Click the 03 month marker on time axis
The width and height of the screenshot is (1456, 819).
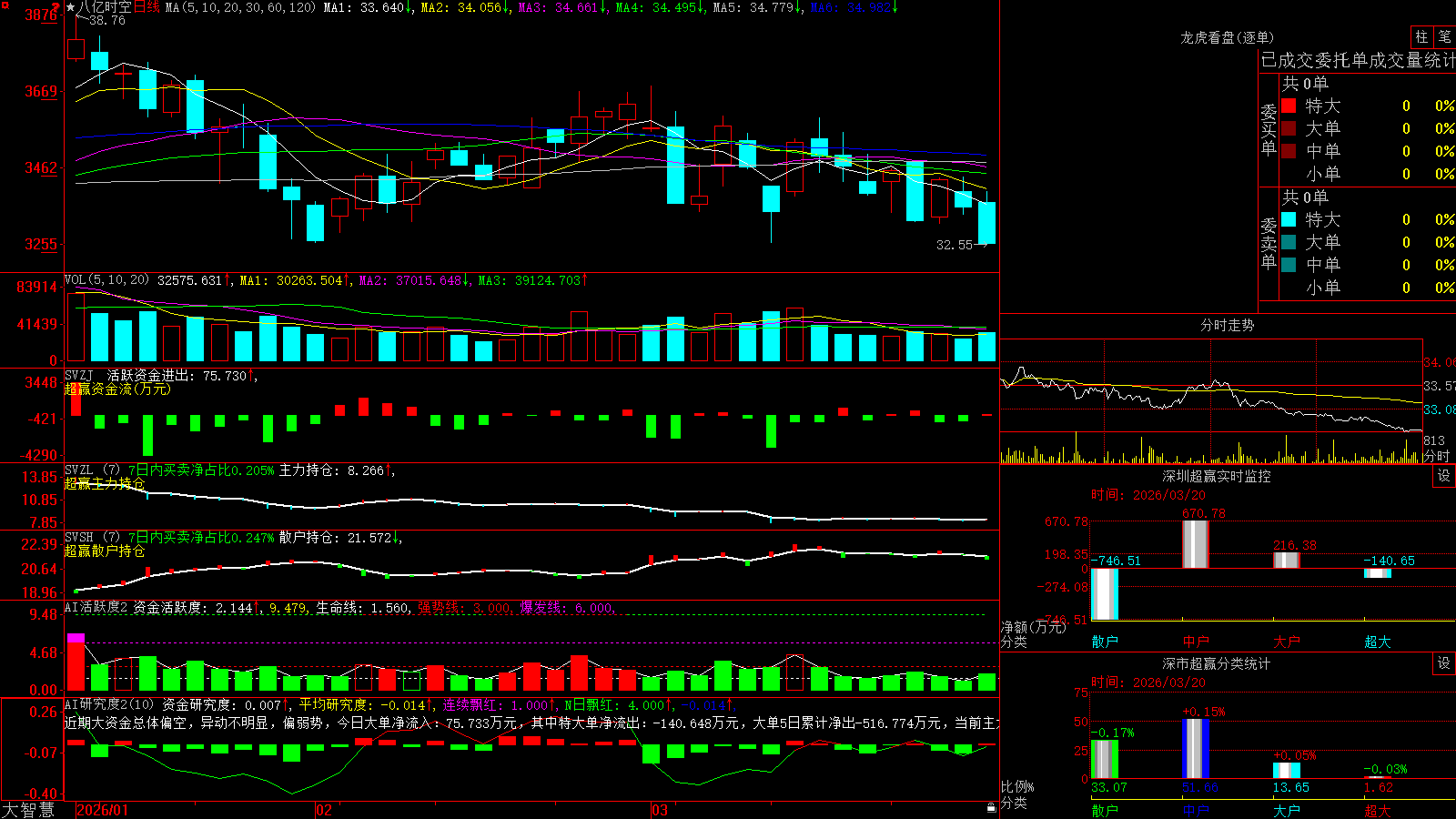tap(659, 810)
